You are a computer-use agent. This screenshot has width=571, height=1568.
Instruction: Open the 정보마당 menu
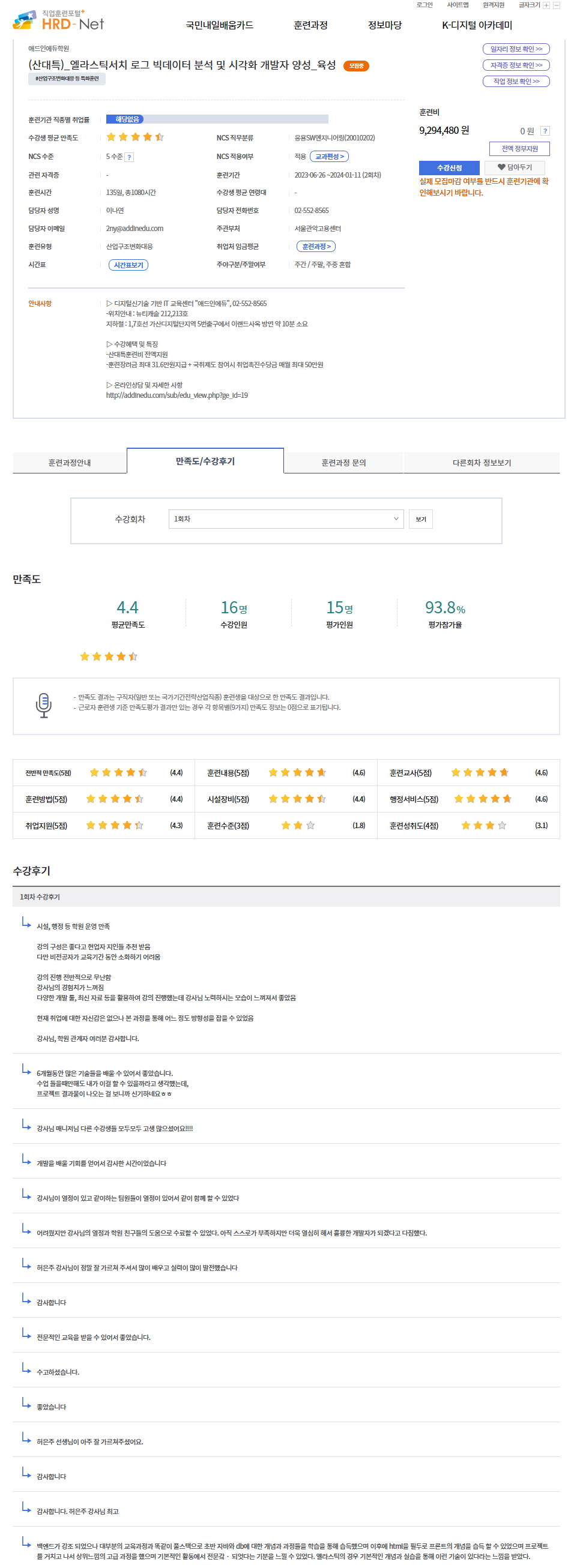[385, 26]
